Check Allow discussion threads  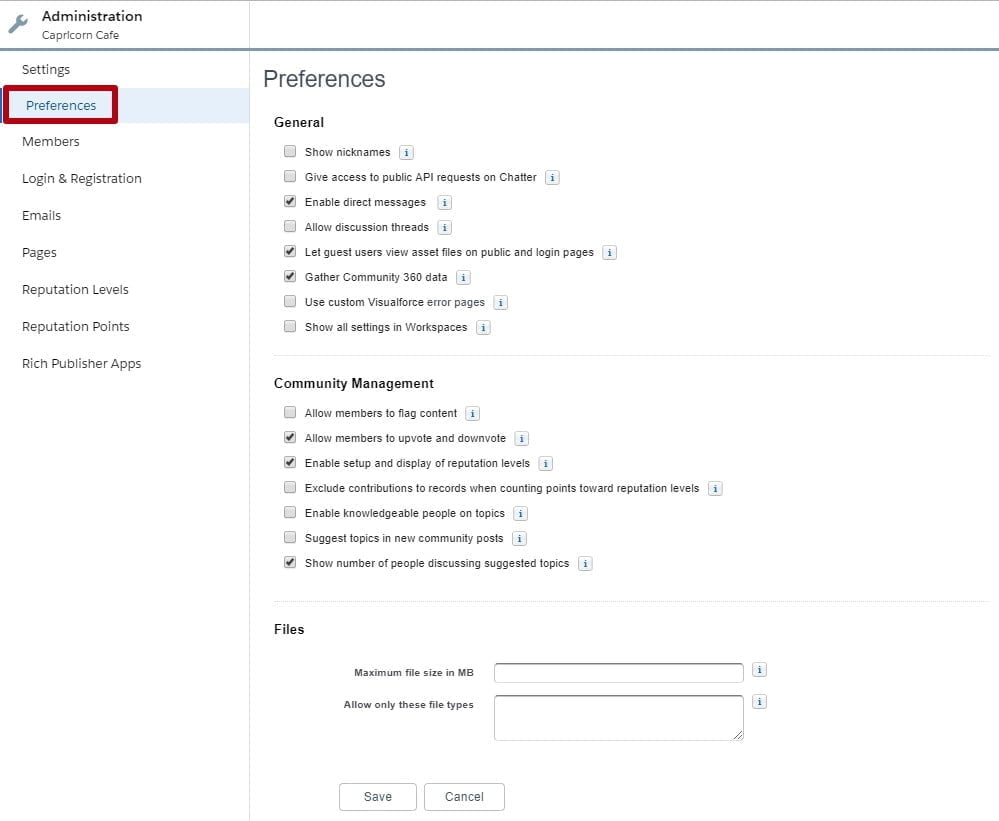[x=290, y=226]
